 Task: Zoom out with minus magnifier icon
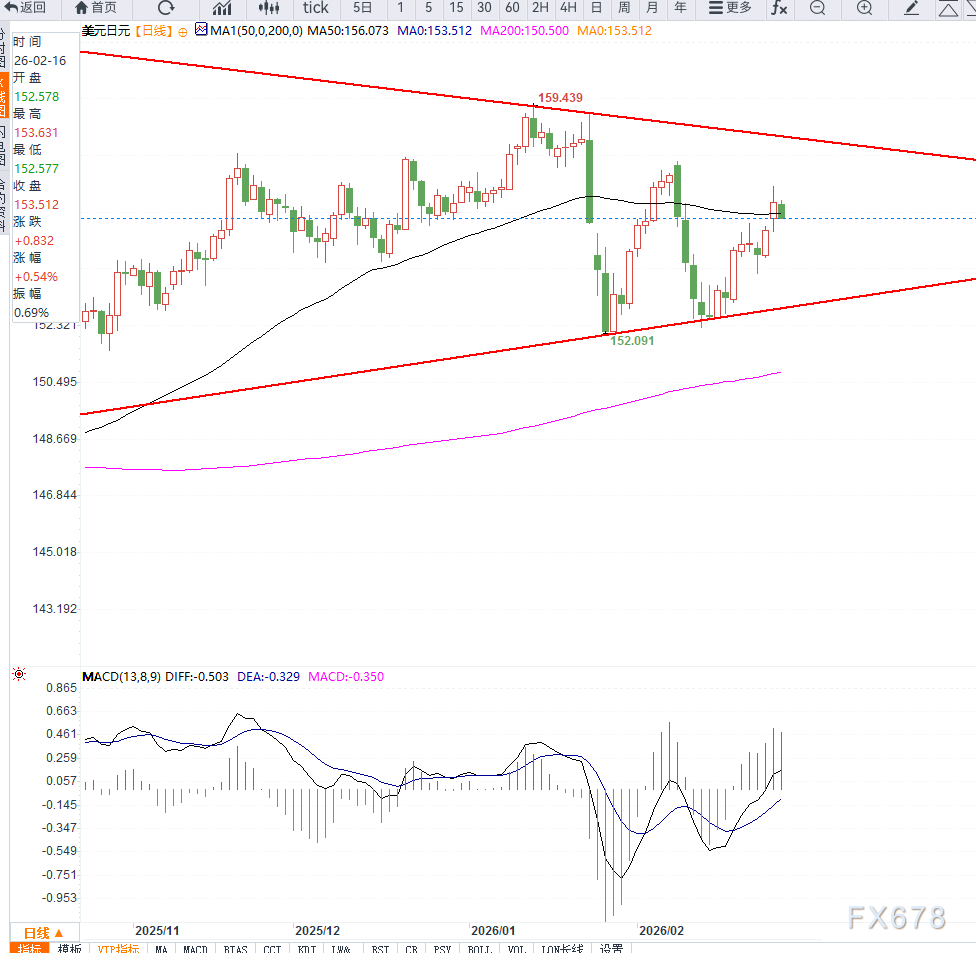[817, 8]
